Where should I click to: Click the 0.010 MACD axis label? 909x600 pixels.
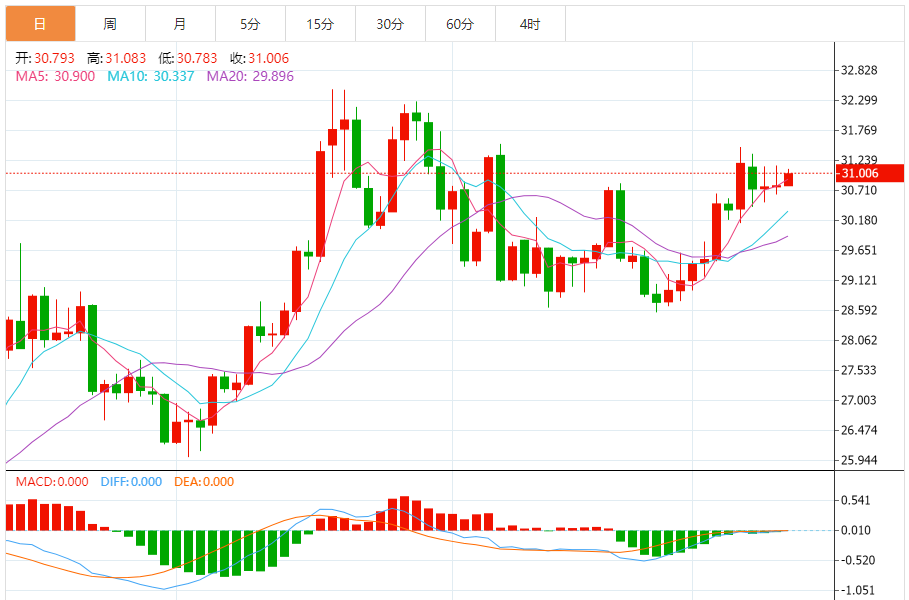click(x=856, y=530)
